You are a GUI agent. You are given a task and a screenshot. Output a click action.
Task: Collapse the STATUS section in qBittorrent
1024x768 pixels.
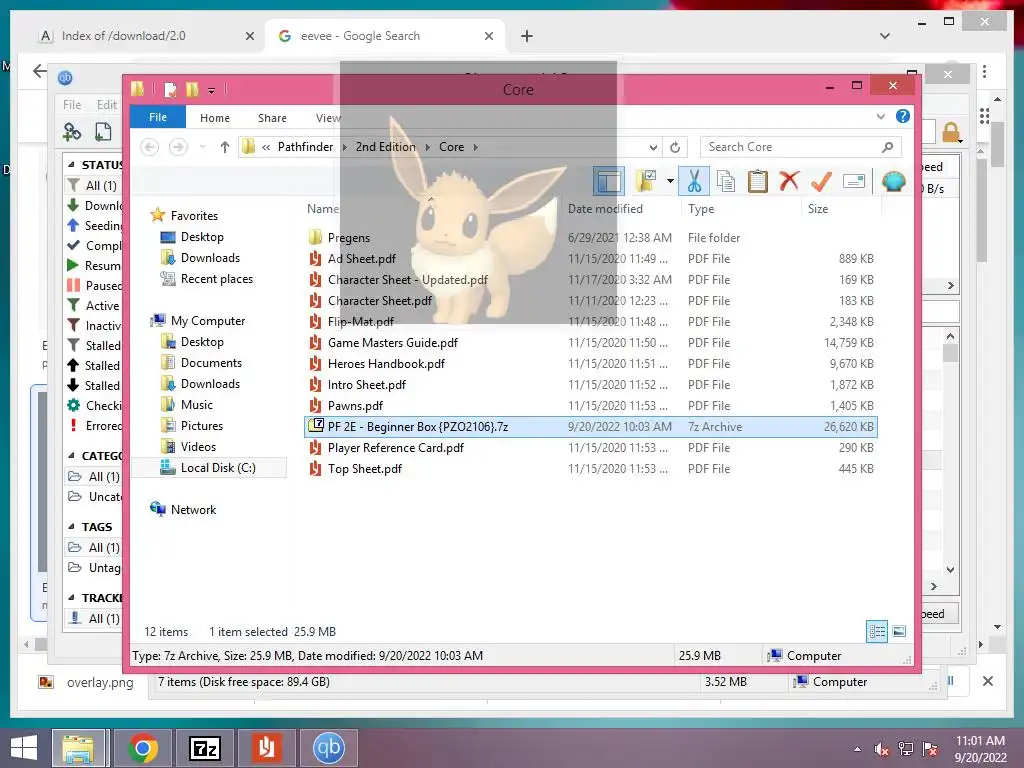(x=72, y=165)
